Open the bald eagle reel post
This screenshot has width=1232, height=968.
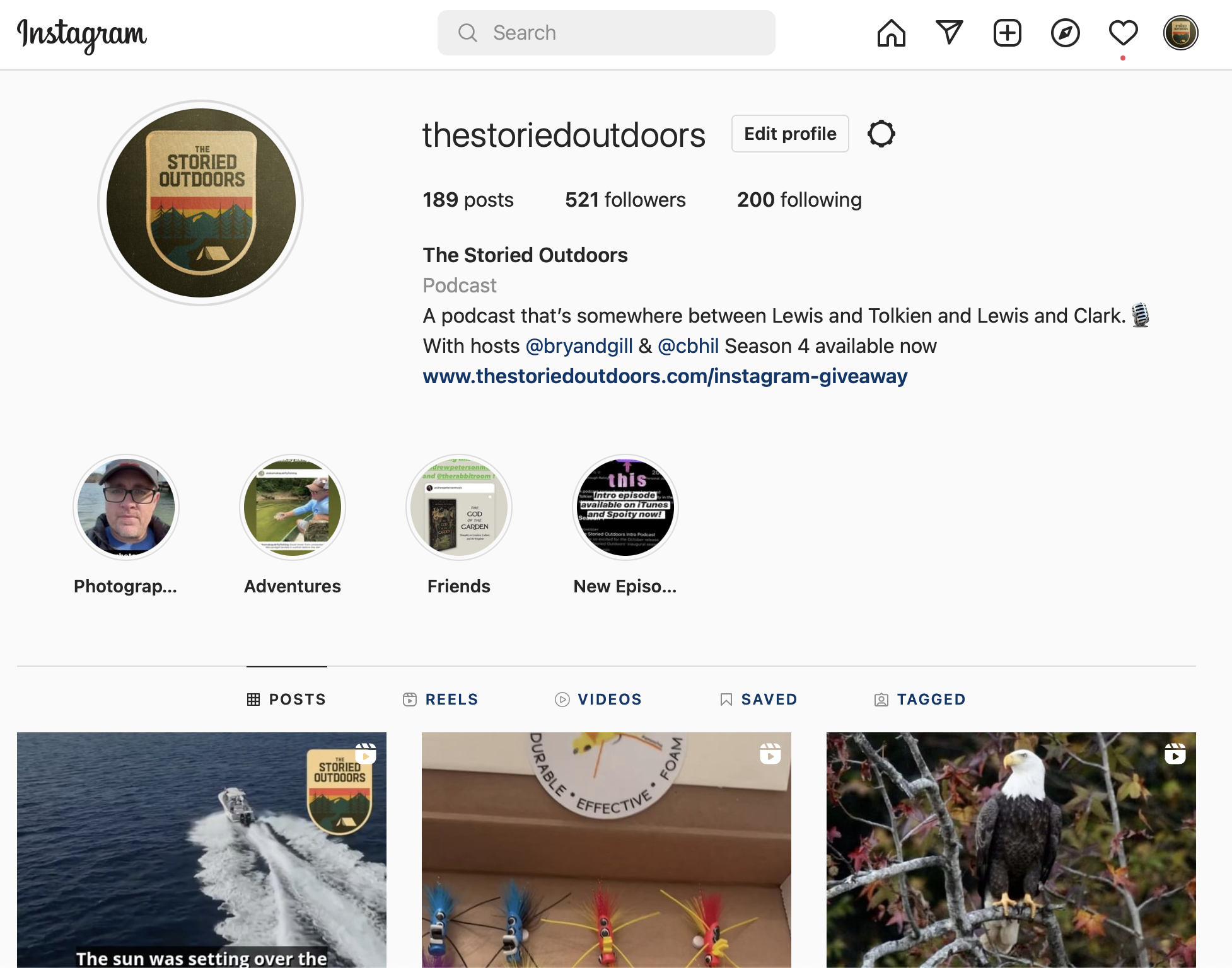pos(1011,850)
